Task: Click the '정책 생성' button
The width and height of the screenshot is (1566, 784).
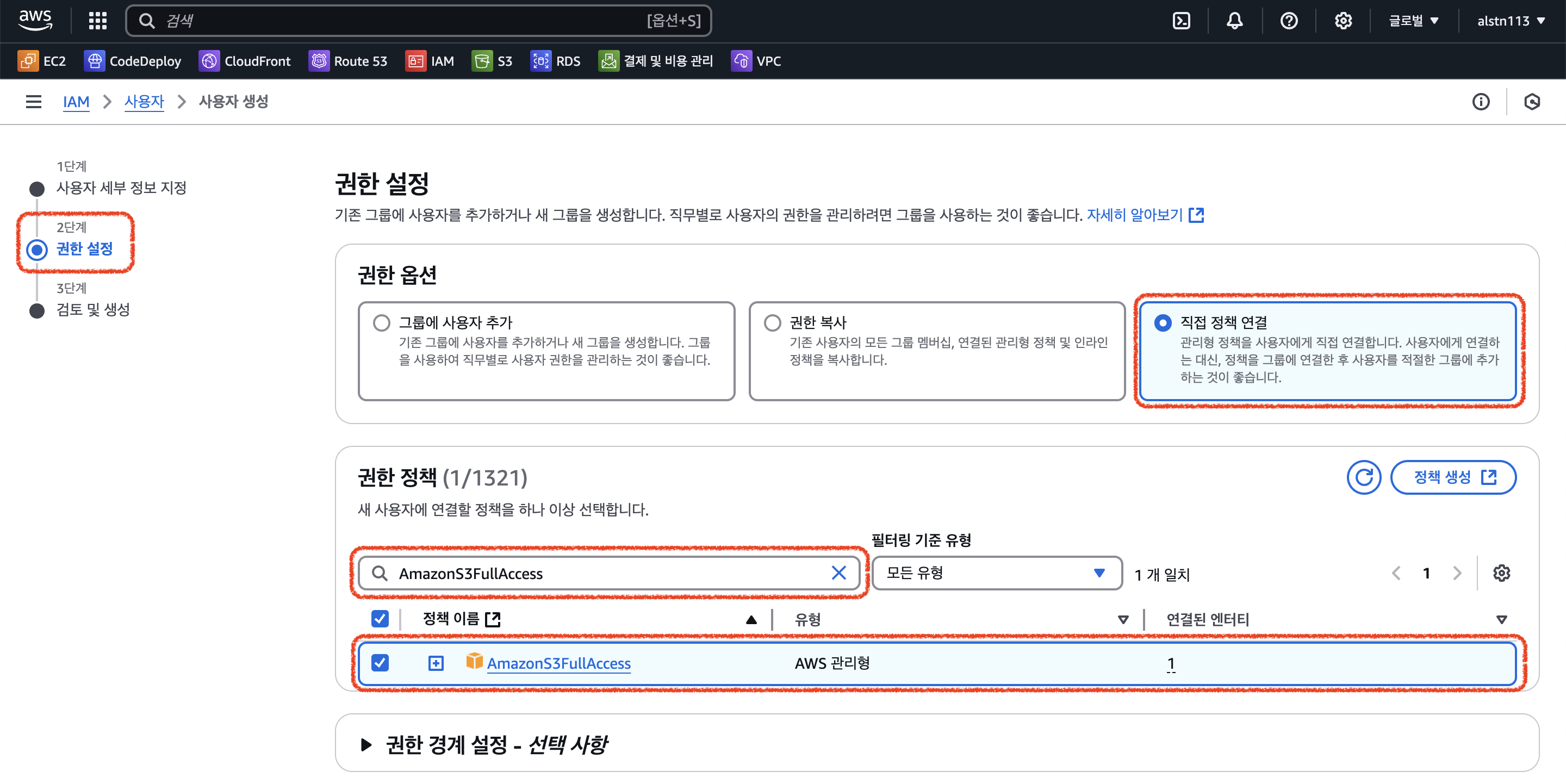Action: pos(1452,477)
